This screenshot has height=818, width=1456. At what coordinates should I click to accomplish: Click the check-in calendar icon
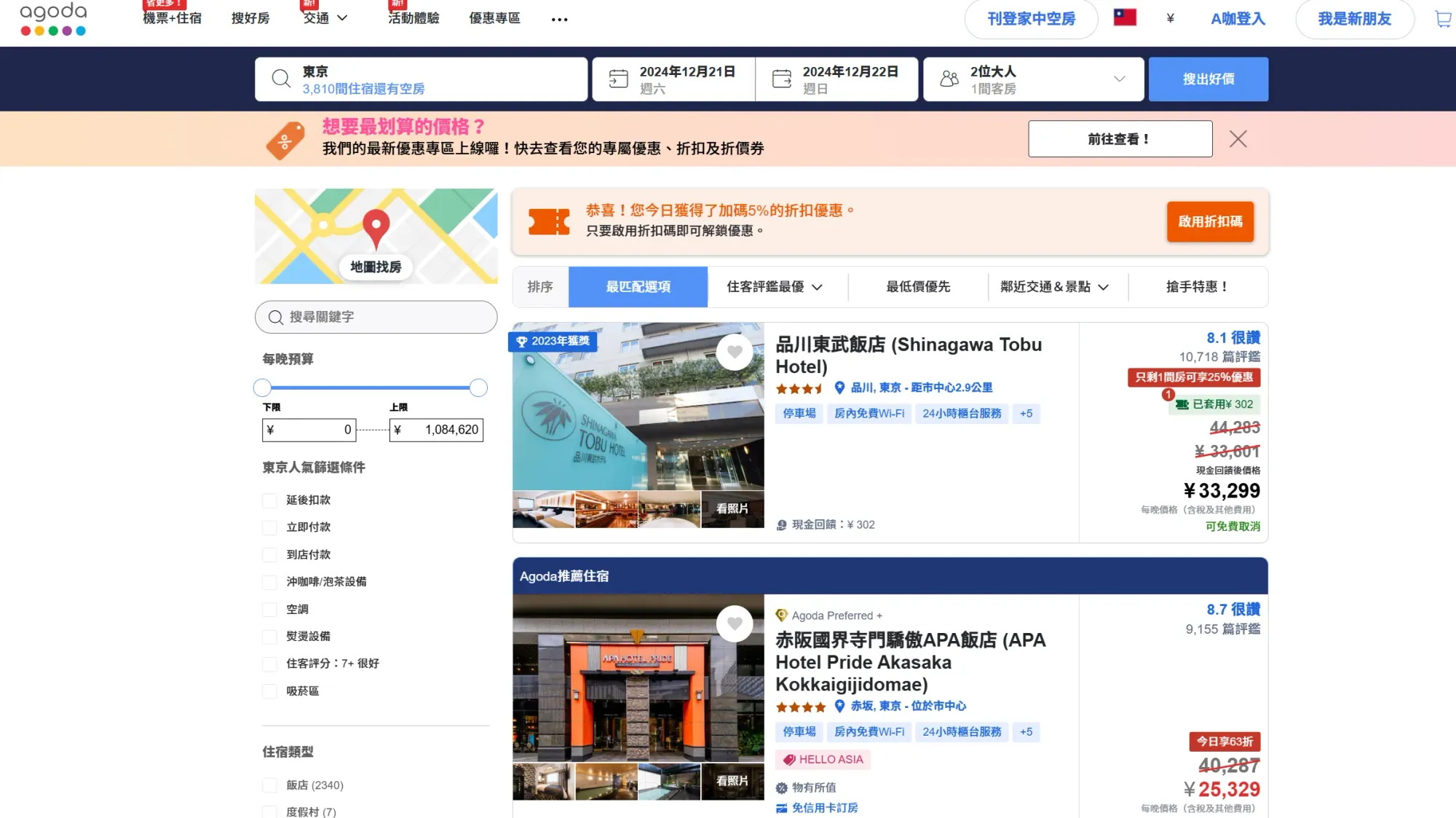pos(618,79)
